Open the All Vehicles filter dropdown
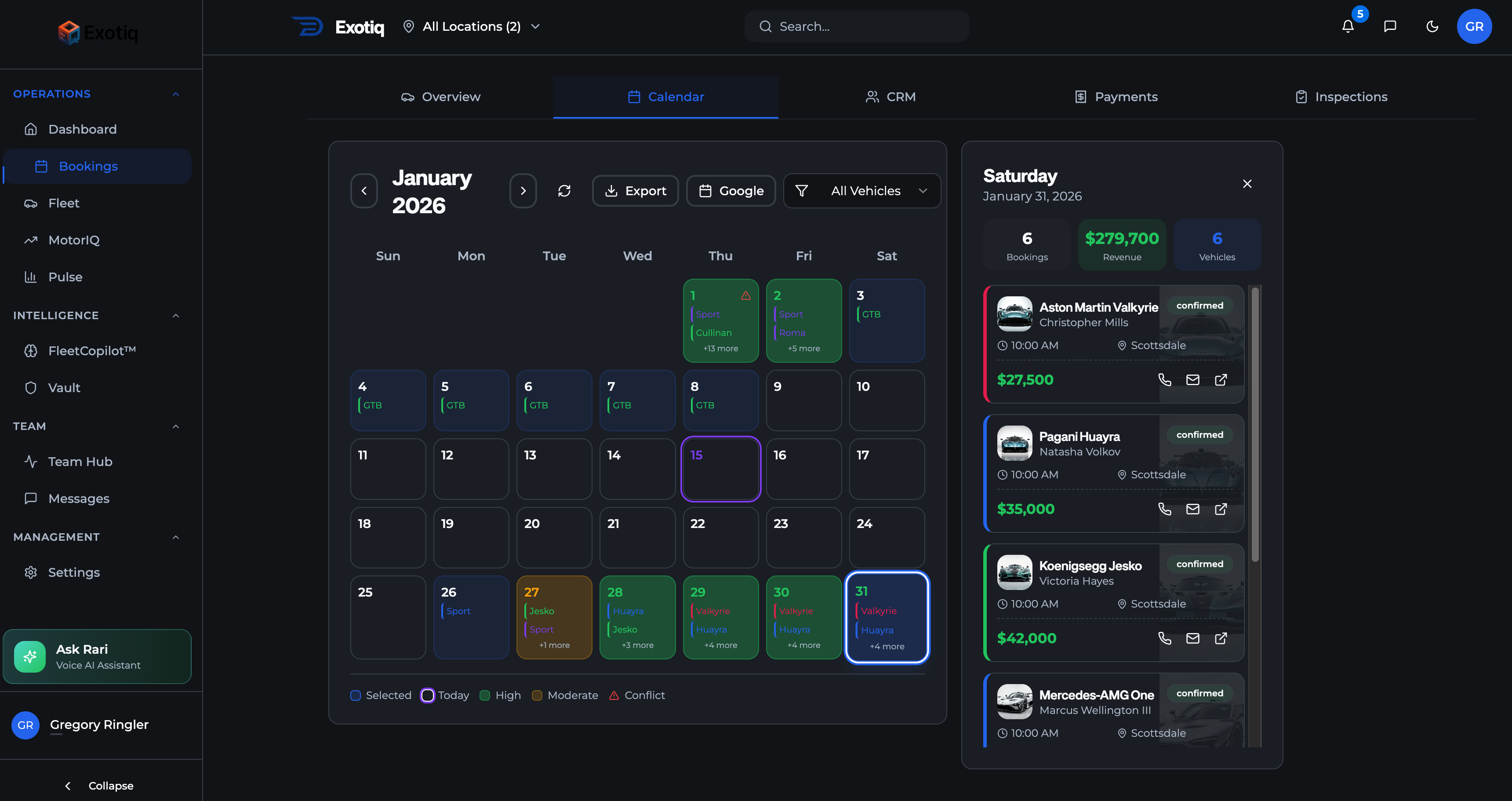 pos(861,191)
